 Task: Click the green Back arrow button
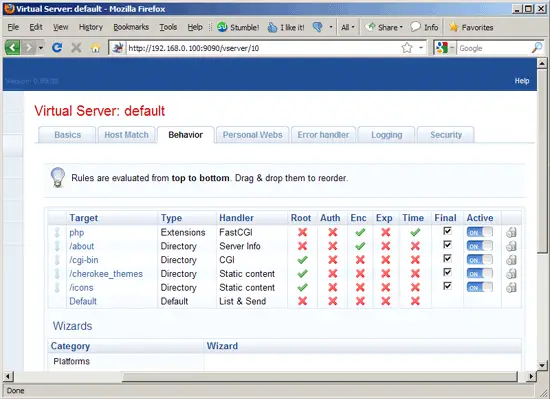pyautogui.click(x=12, y=47)
